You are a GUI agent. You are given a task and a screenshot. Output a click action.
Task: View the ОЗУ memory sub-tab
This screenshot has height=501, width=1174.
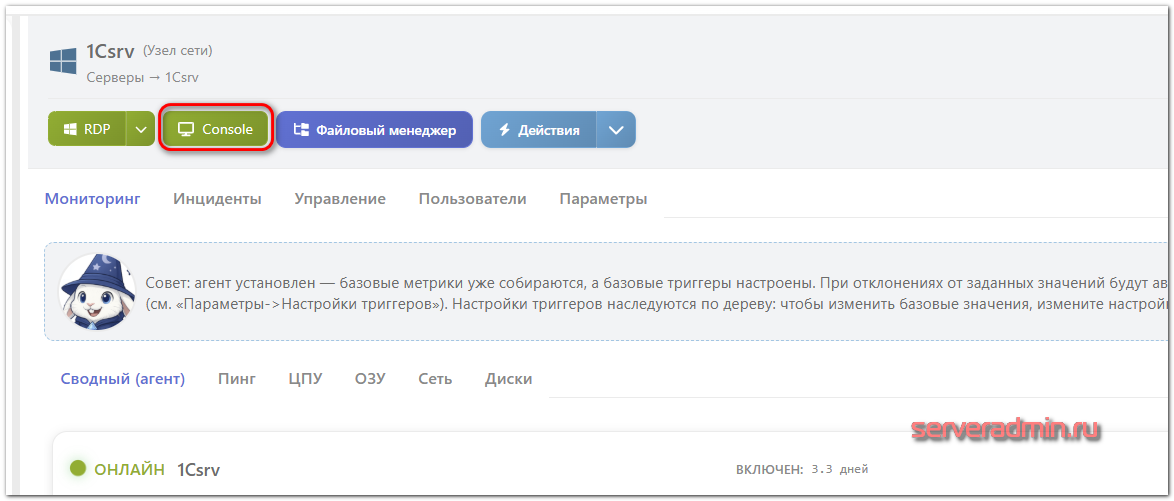(x=370, y=378)
